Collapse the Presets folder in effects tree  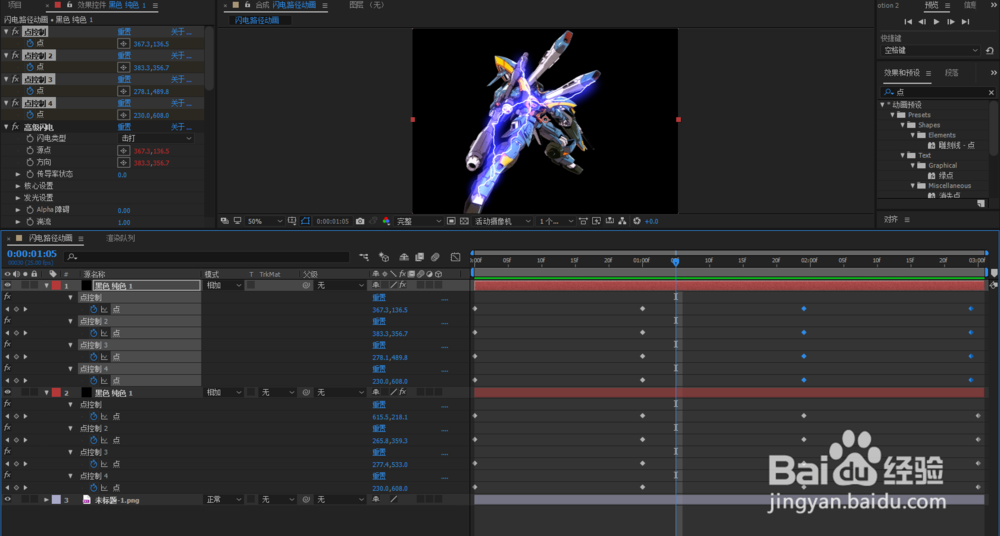tap(893, 115)
